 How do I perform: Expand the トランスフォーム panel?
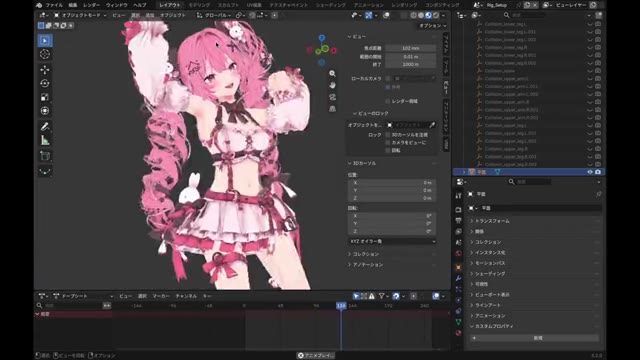coord(491,221)
